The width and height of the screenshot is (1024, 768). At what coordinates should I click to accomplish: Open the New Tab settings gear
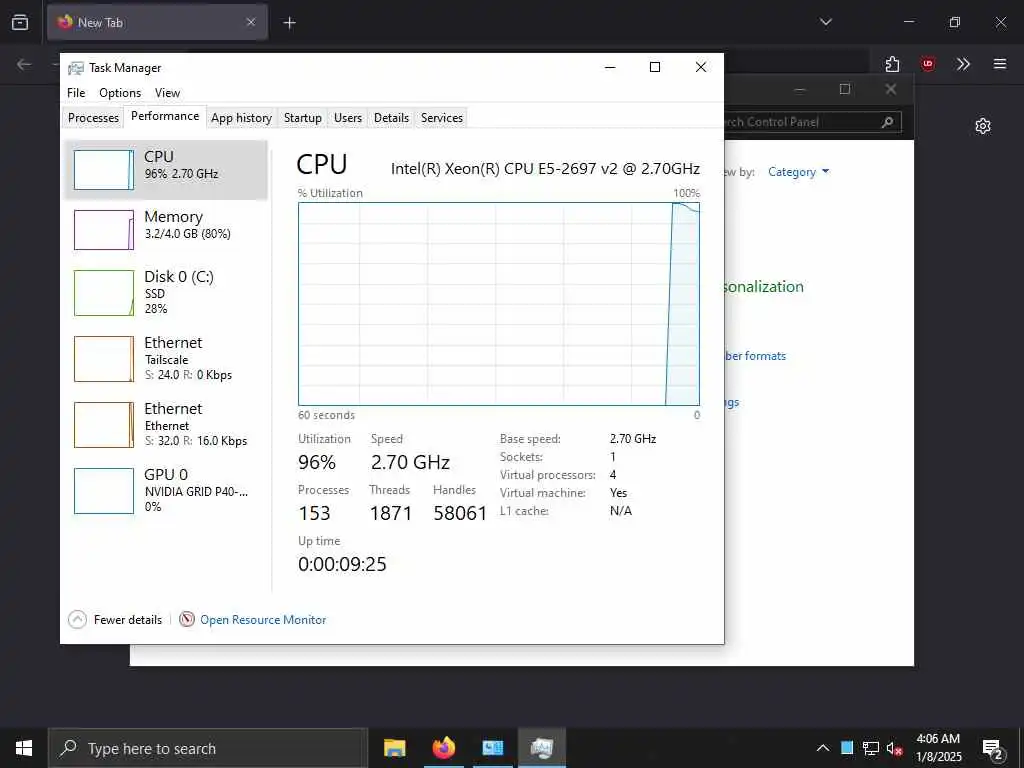coord(983,126)
